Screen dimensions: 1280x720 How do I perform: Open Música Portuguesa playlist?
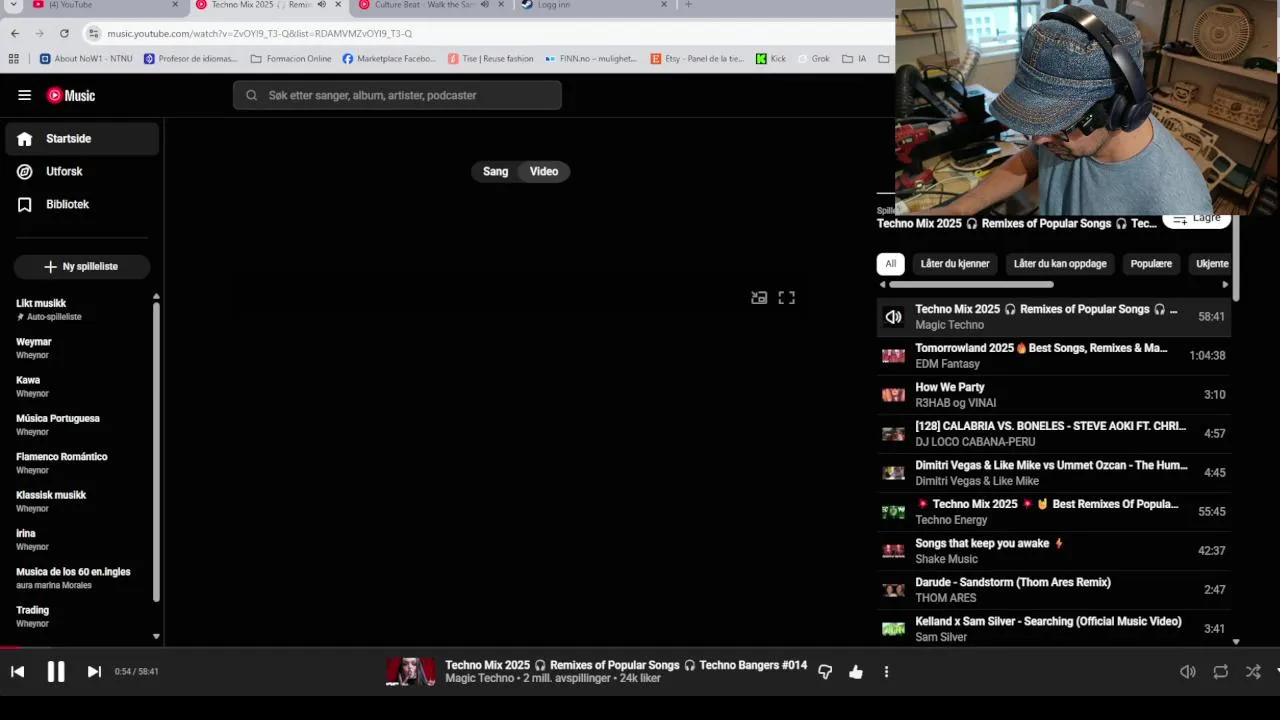[80, 424]
